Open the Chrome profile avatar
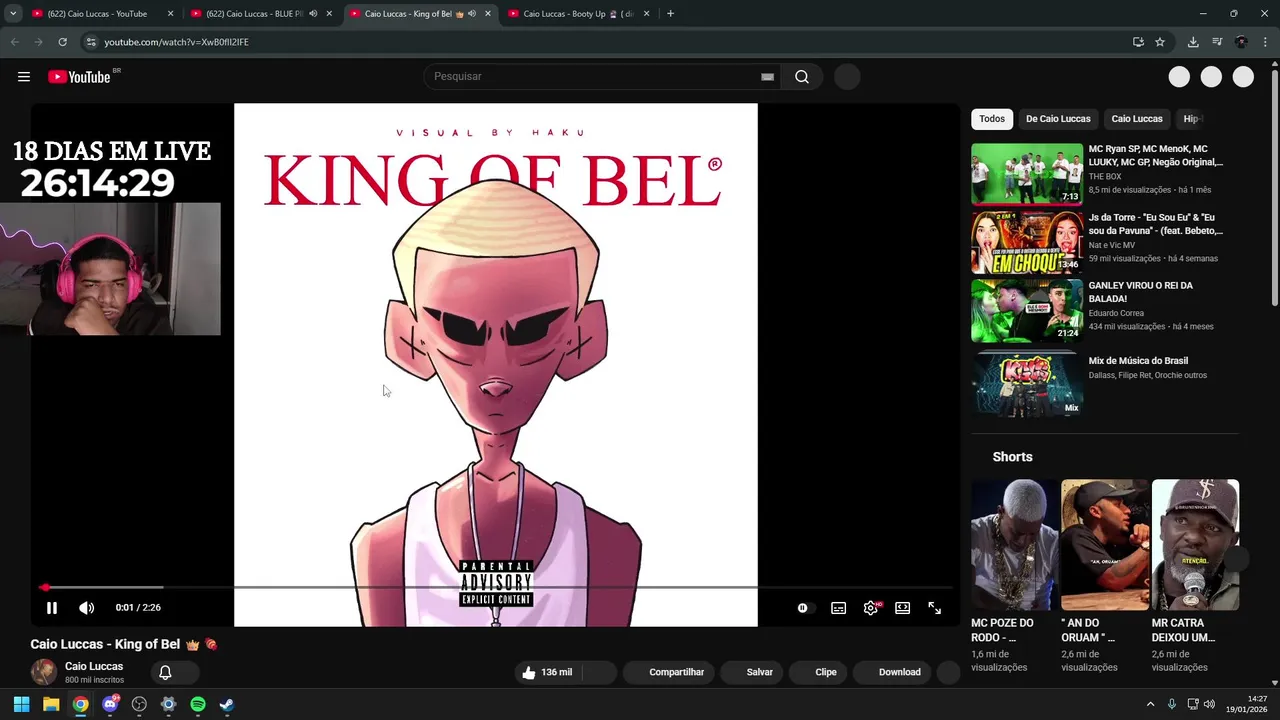Image resolution: width=1280 pixels, height=720 pixels. tap(1241, 42)
